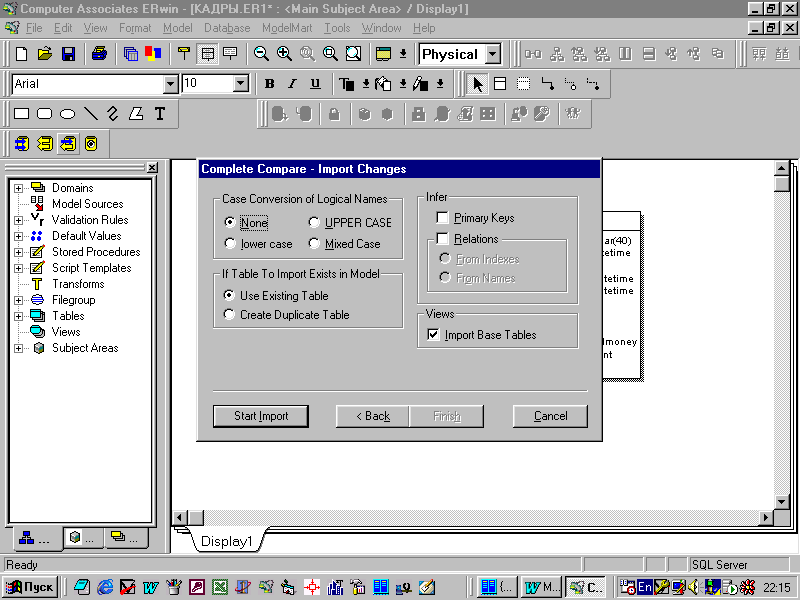
Task: Select the identifying relationship line tool
Action: 547,84
